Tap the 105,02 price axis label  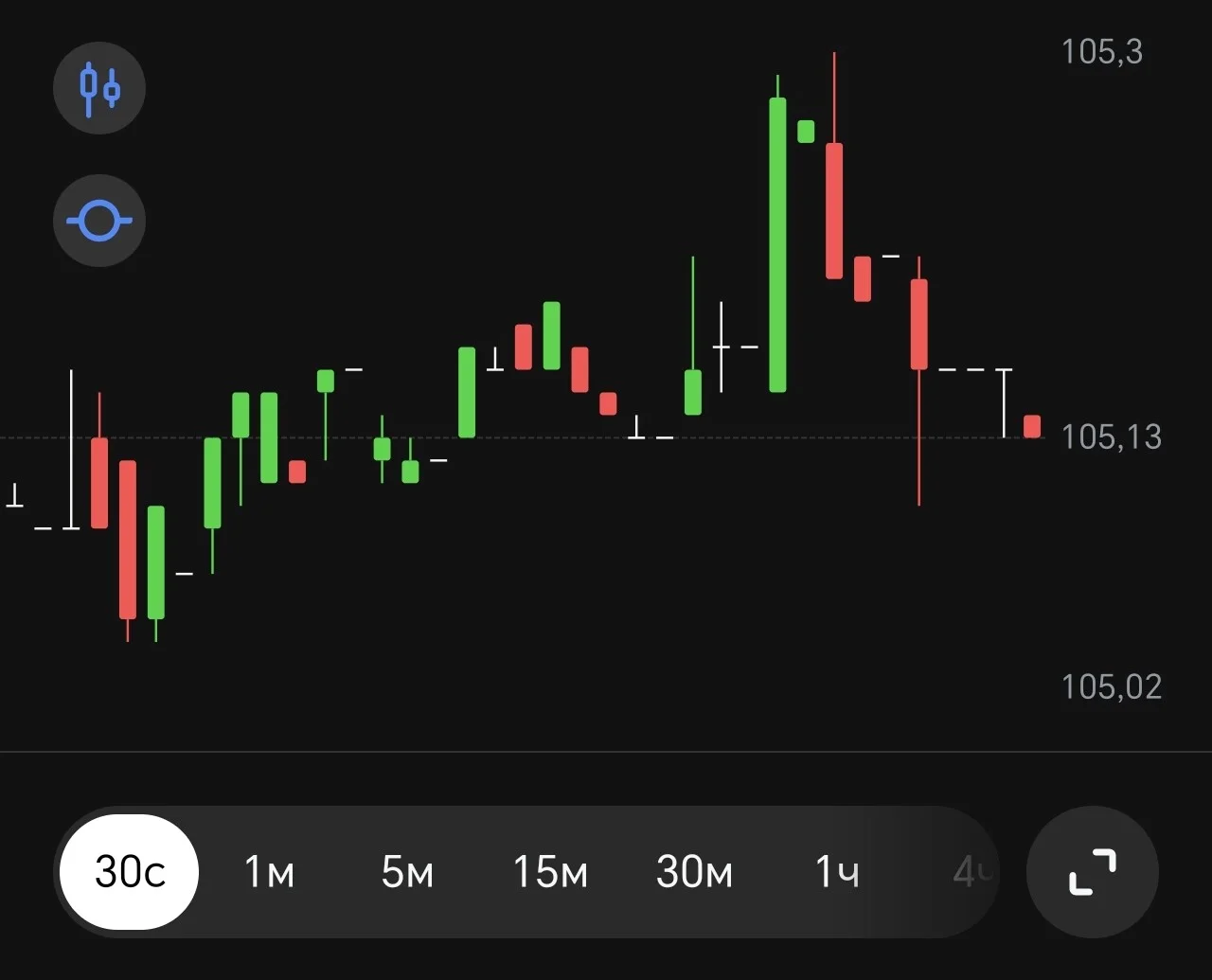tap(1111, 686)
